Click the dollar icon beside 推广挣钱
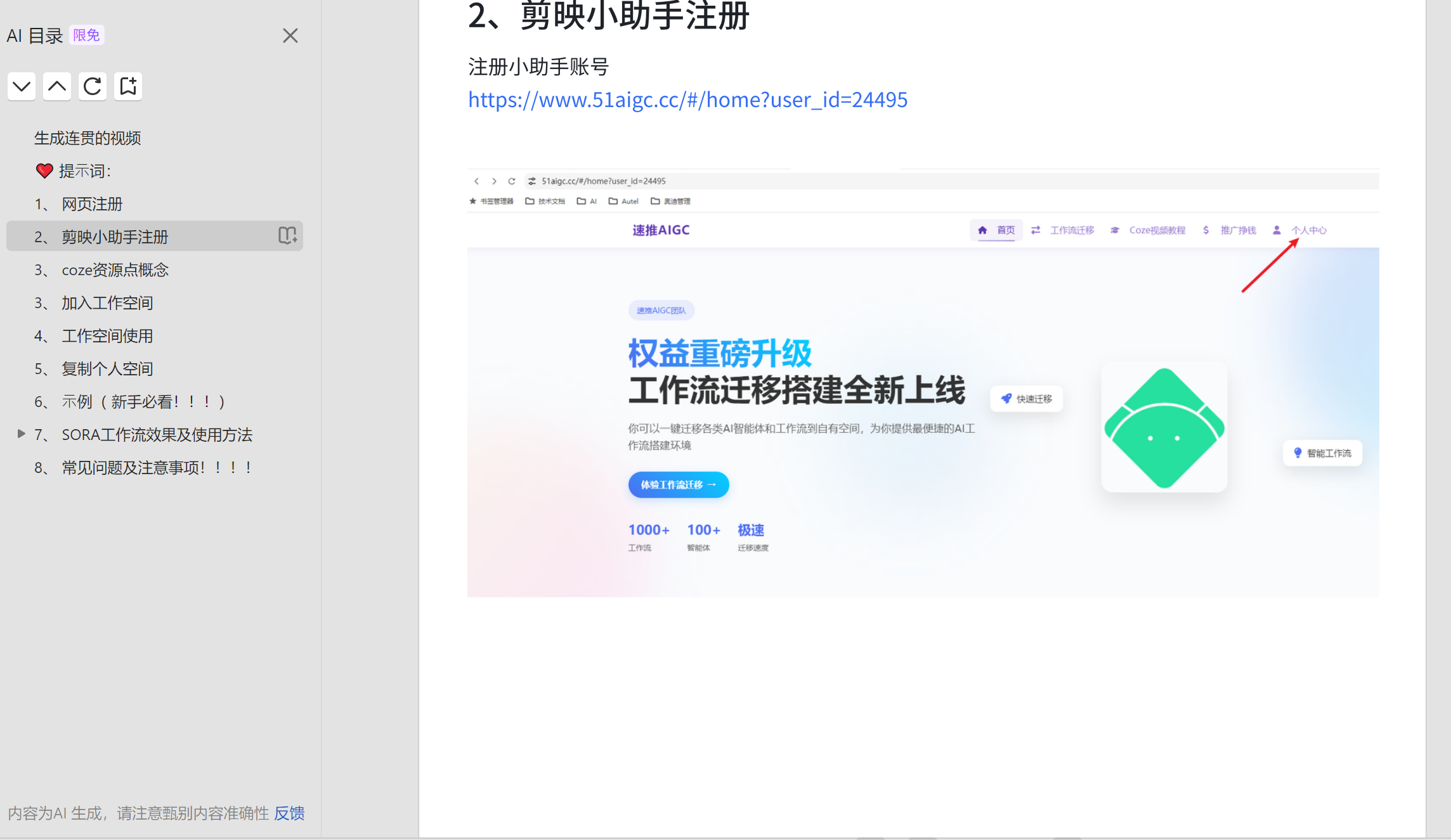Image resolution: width=1451 pixels, height=840 pixels. click(x=1206, y=230)
